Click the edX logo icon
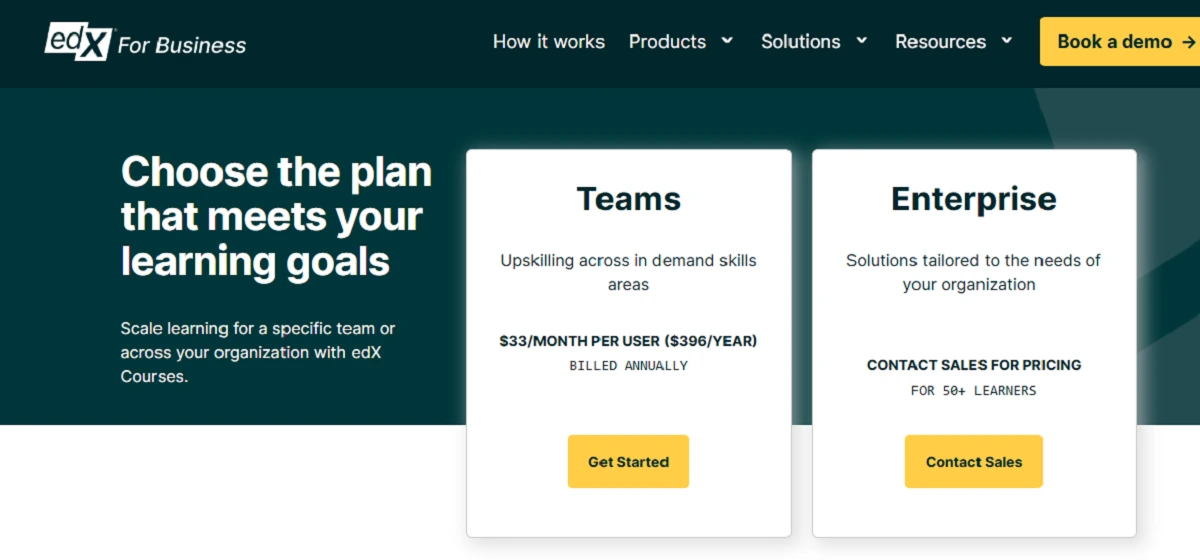 pyautogui.click(x=76, y=41)
